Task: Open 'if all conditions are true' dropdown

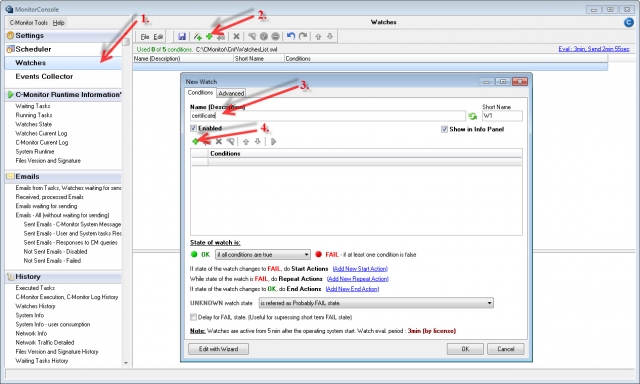Action: point(263,255)
